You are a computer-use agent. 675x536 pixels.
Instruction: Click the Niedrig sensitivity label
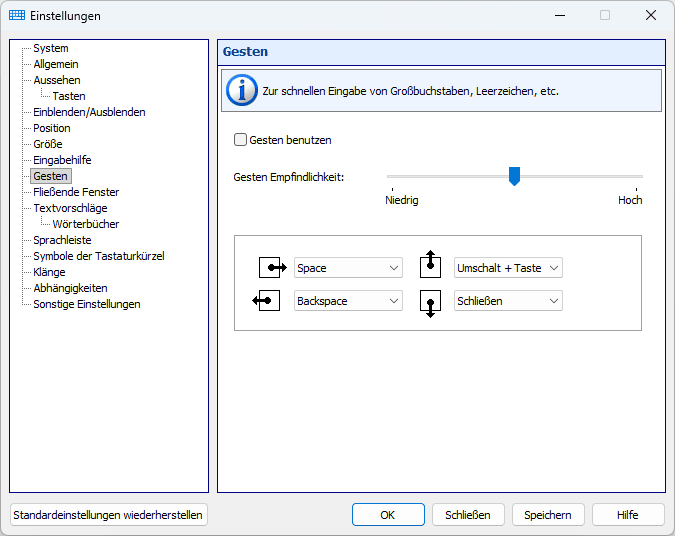pos(402,200)
